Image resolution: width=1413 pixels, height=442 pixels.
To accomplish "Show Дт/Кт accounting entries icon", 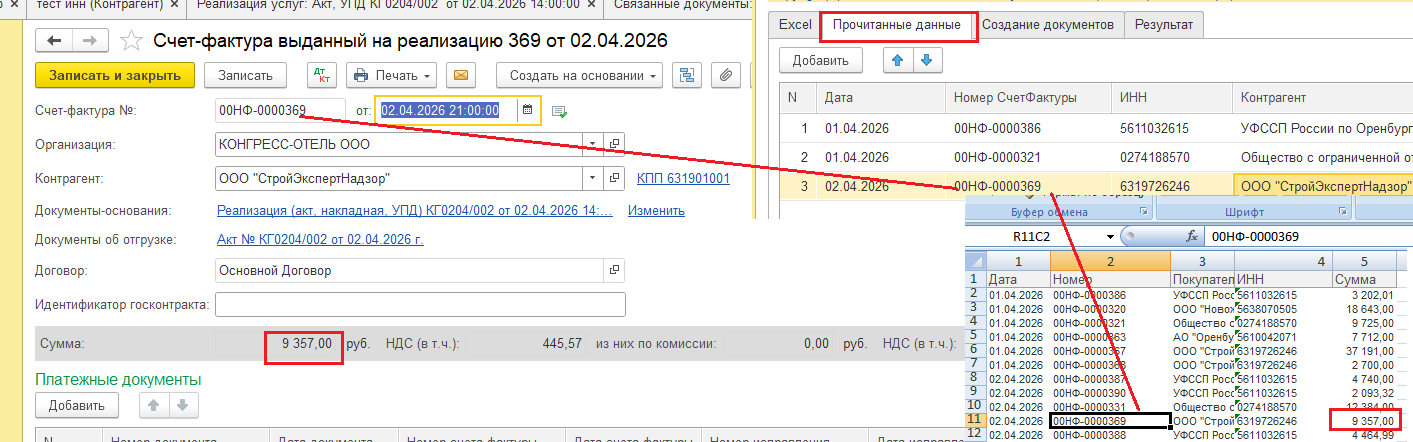I will [x=321, y=75].
